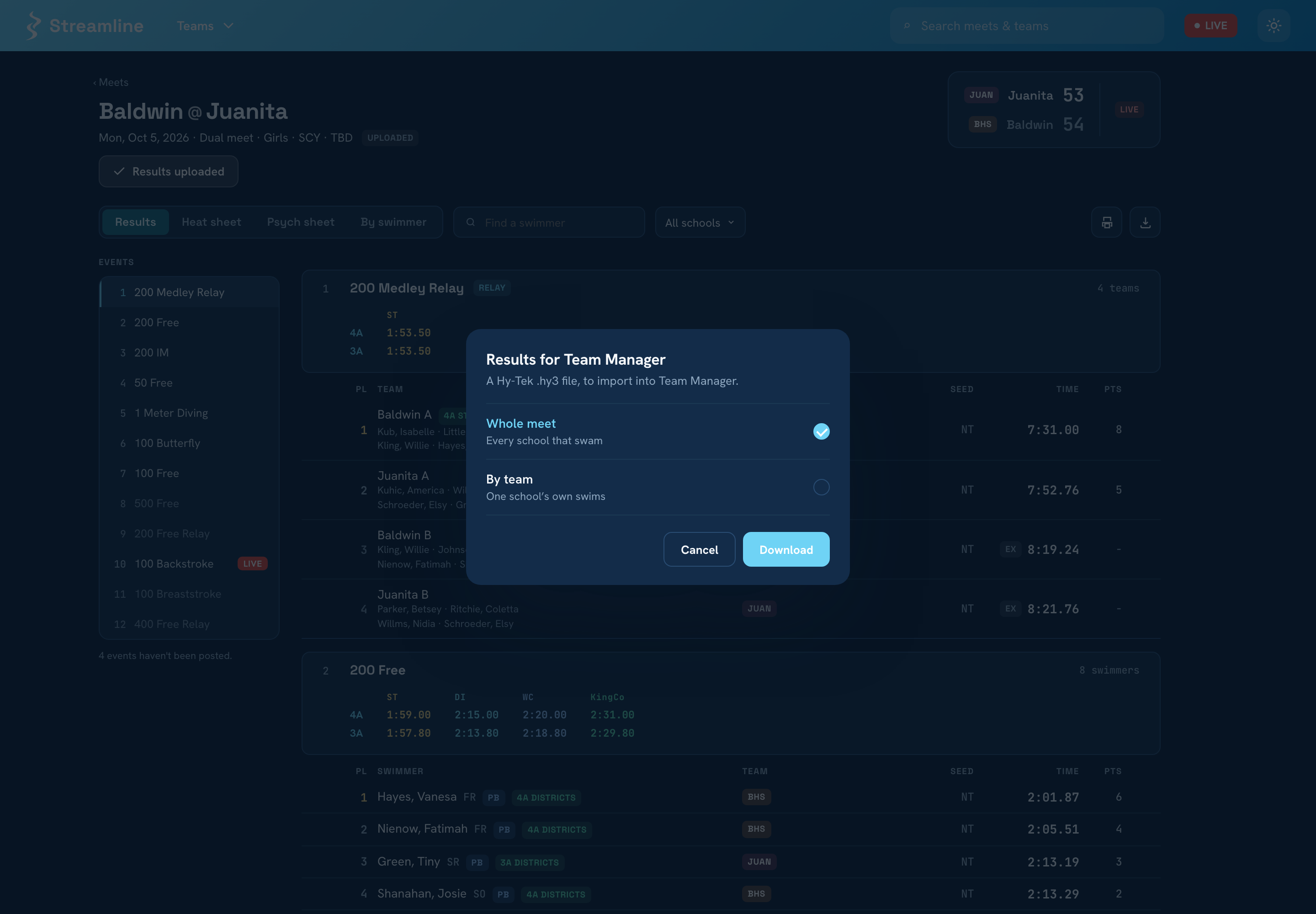Image resolution: width=1316 pixels, height=914 pixels.
Task: Click the RELAY tag beside 200 Medley Relay
Action: click(492, 287)
